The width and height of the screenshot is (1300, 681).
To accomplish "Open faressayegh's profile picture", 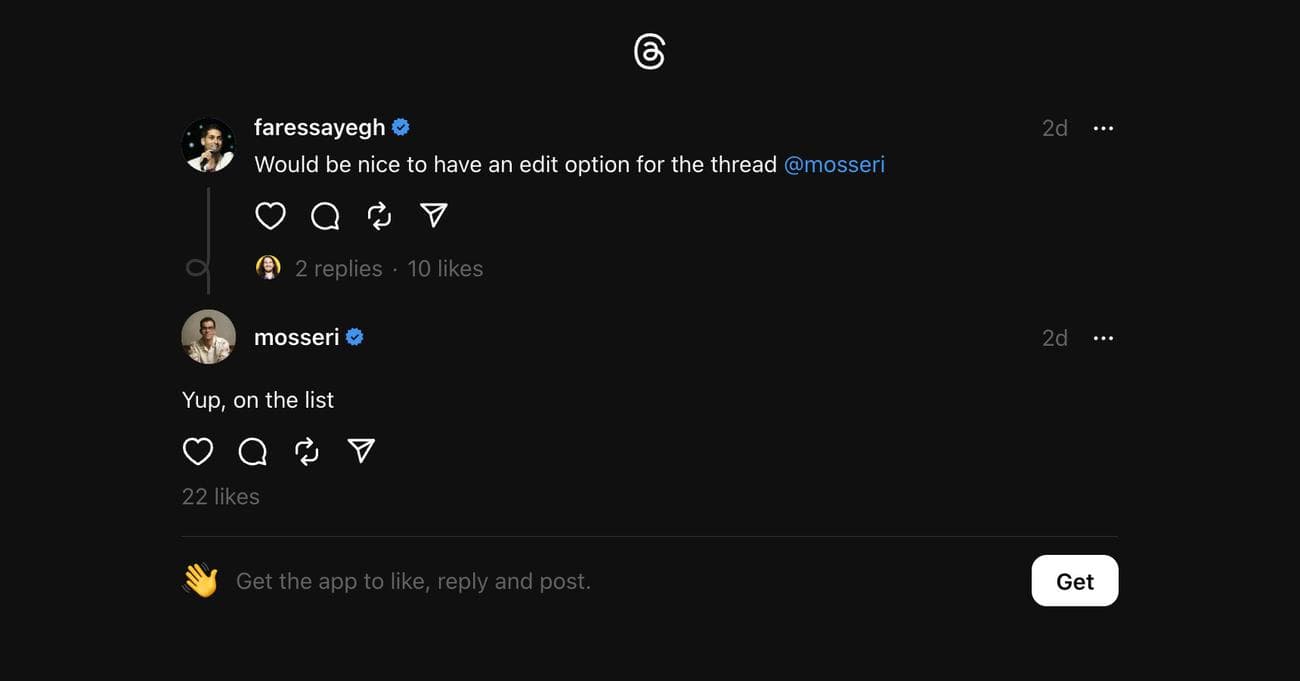I will [208, 145].
